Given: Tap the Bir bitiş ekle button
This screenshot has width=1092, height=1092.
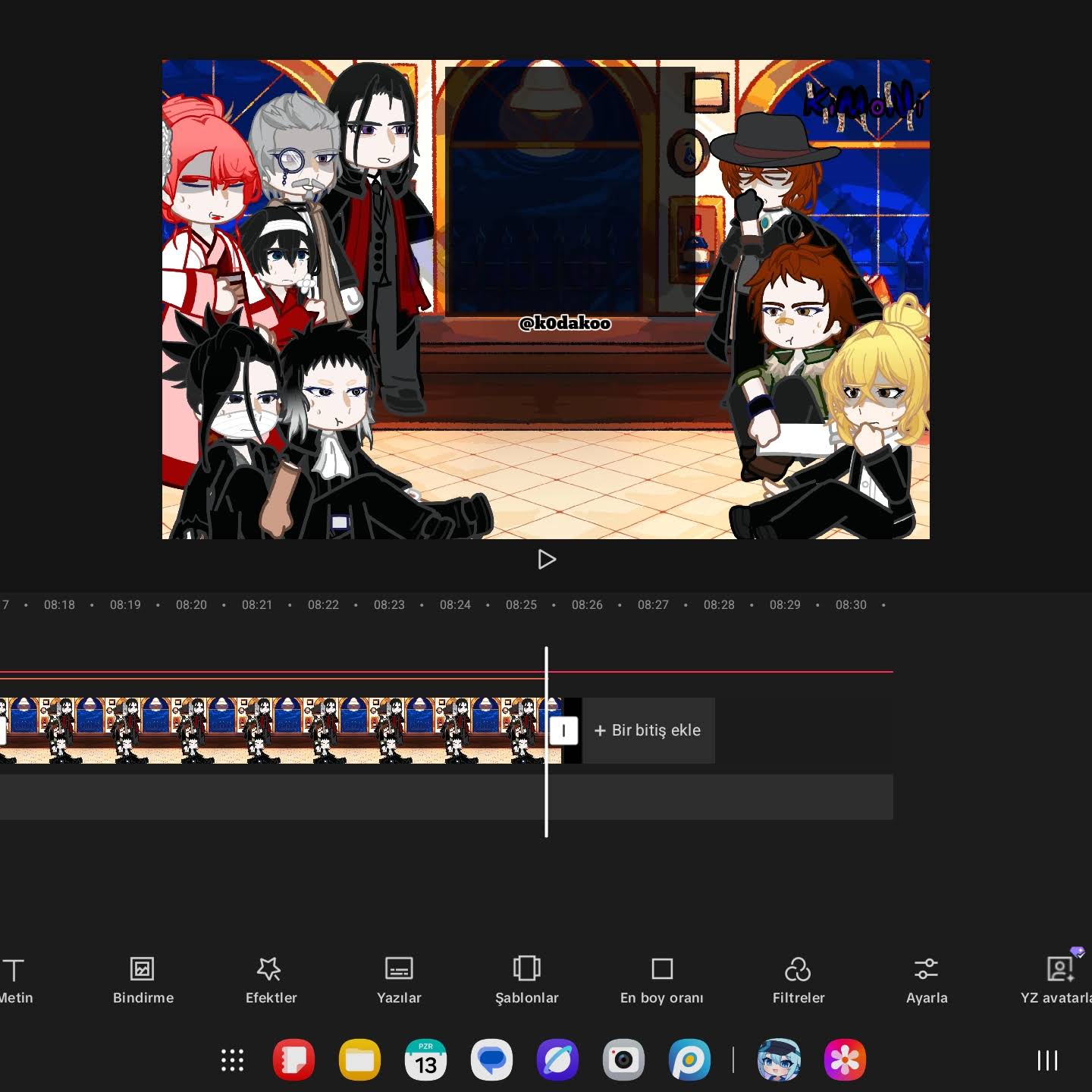Looking at the screenshot, I should click(x=648, y=730).
